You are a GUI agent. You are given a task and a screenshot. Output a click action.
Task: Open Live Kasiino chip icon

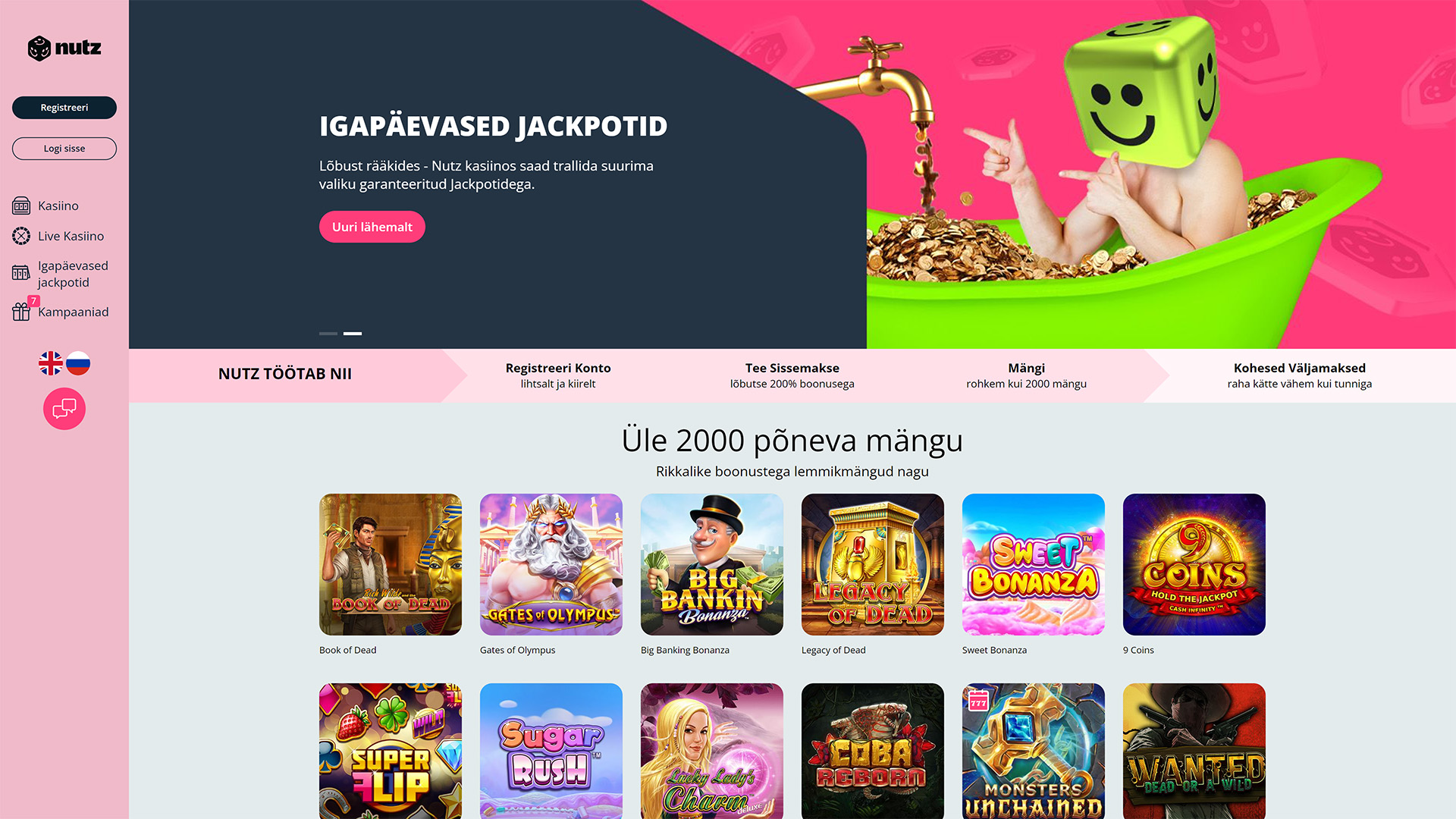point(21,236)
